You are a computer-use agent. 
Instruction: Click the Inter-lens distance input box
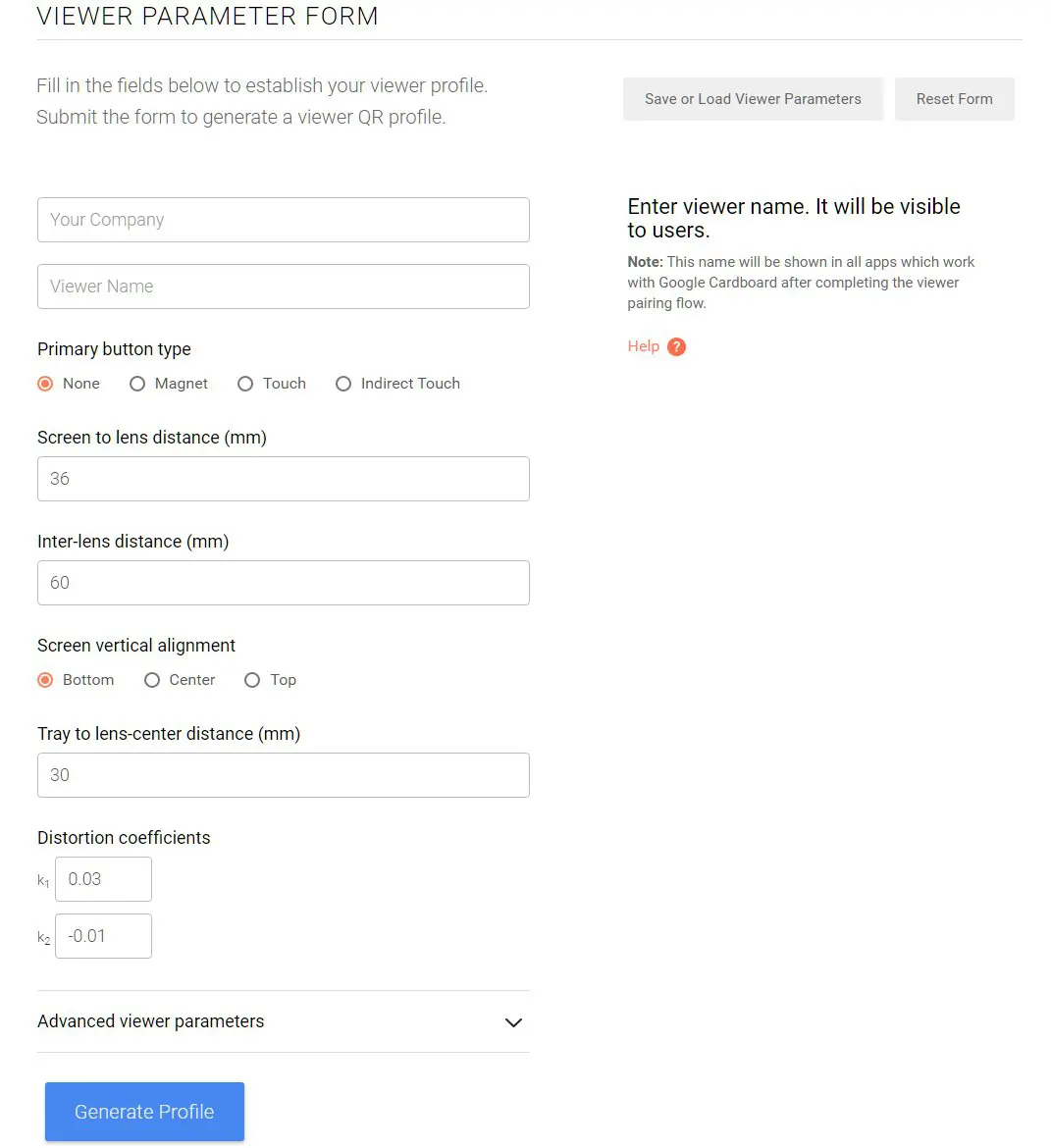point(284,583)
